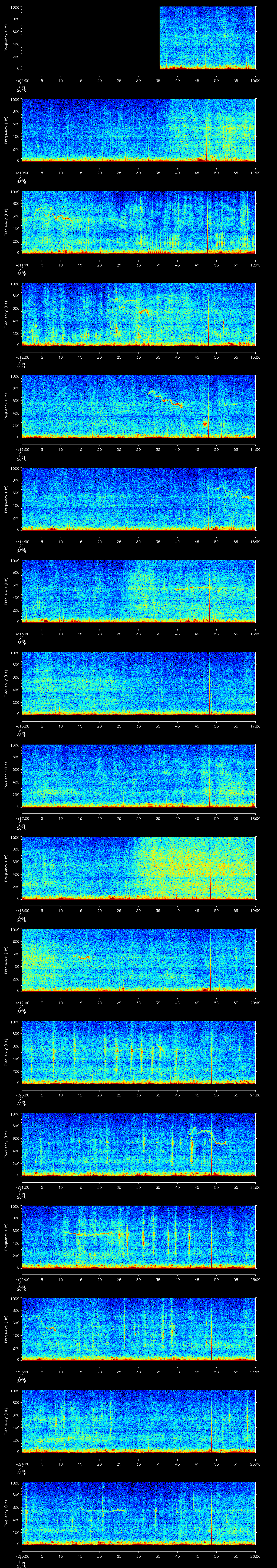Click the "4:13:00" time axis label
Screen dimensions: 277x1568
click(x=22, y=449)
